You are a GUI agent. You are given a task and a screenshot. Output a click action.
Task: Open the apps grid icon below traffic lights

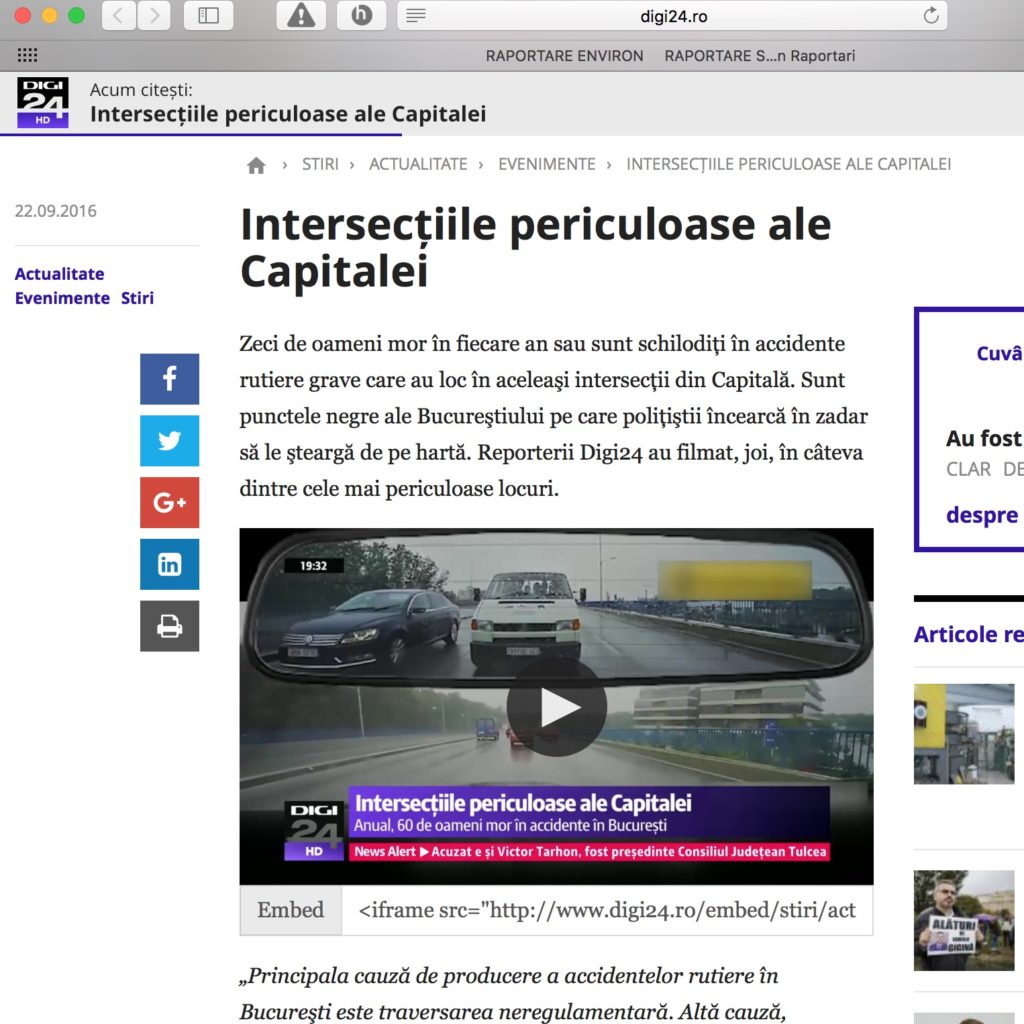tap(27, 55)
